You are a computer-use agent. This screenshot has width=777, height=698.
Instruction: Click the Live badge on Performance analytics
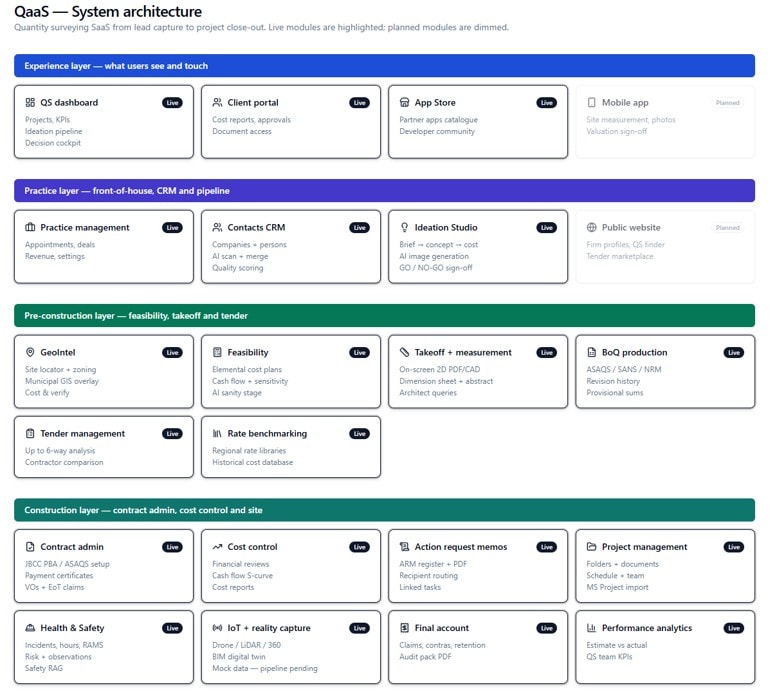[734, 629]
